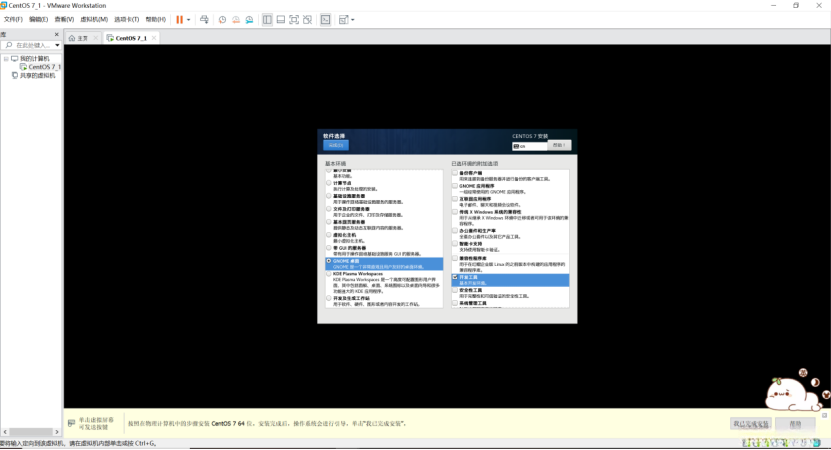Viewport: 831px width, 450px height.
Task: Select the 基本网页服务器 radio button
Action: pos(329,222)
